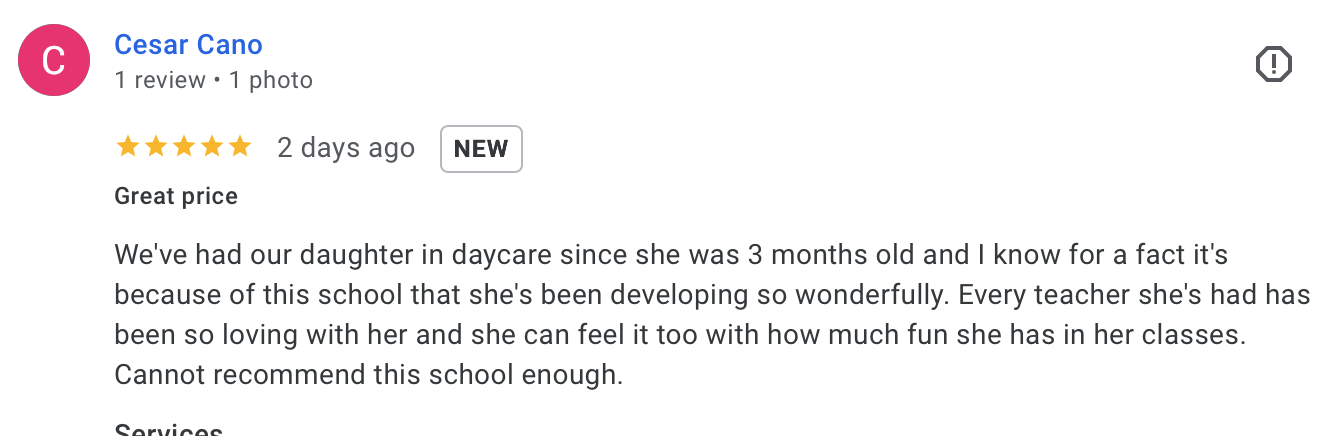Click 'Cannot recommend this school enough' sentence
This screenshot has height=436, width=1320.
[369, 376]
